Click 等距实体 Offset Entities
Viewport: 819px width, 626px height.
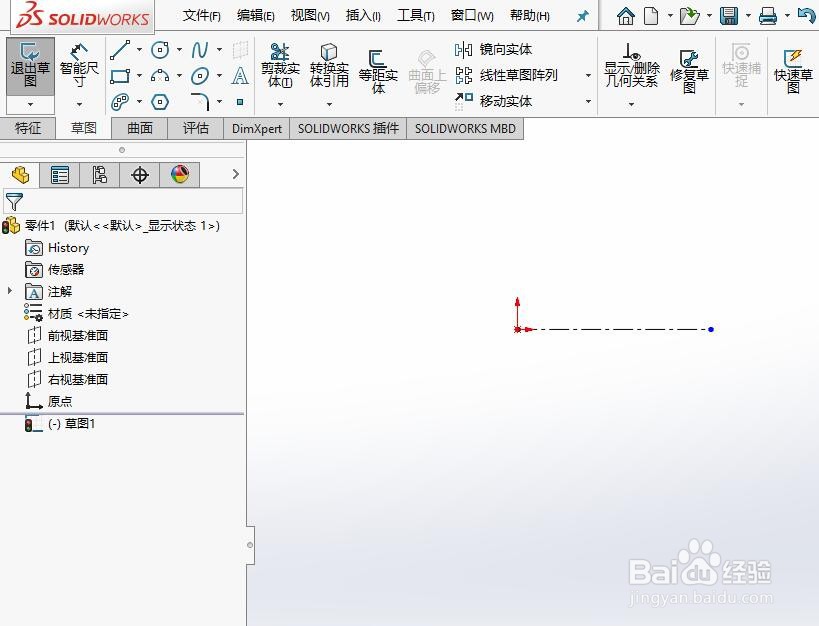click(x=378, y=63)
